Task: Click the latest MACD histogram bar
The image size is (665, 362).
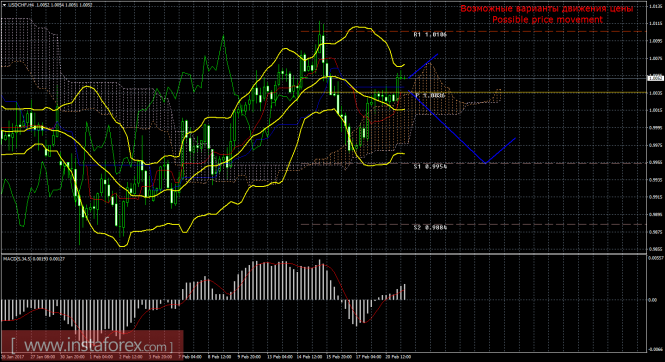Action: [405, 292]
